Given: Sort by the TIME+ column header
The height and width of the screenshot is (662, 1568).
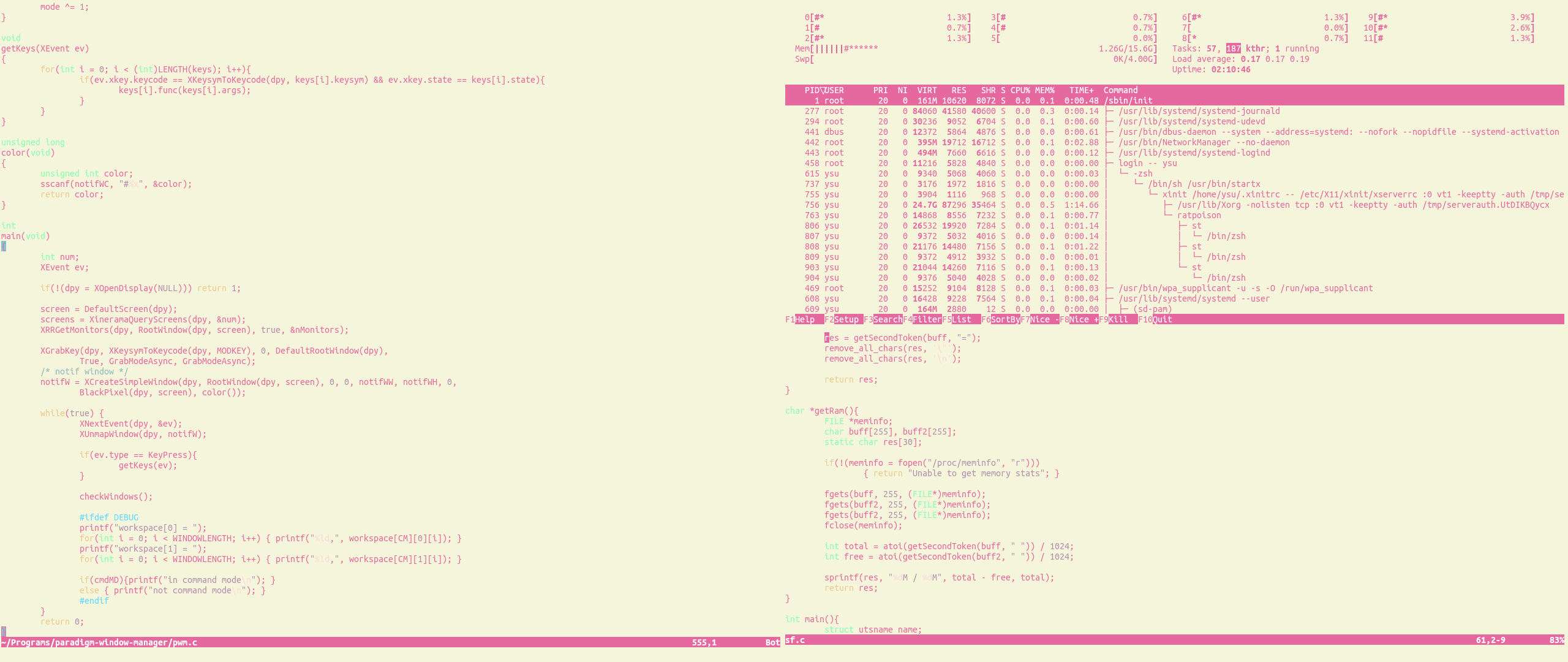Looking at the screenshot, I should coord(1081,90).
